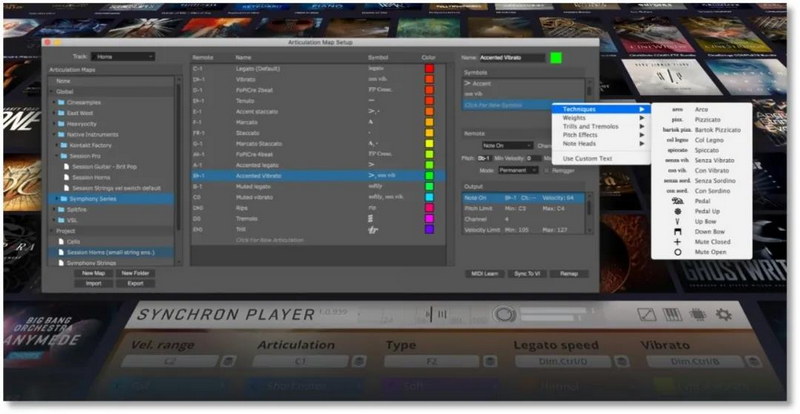Select the Marcato articulation row
Screen dimensions: 800x414
(318, 122)
